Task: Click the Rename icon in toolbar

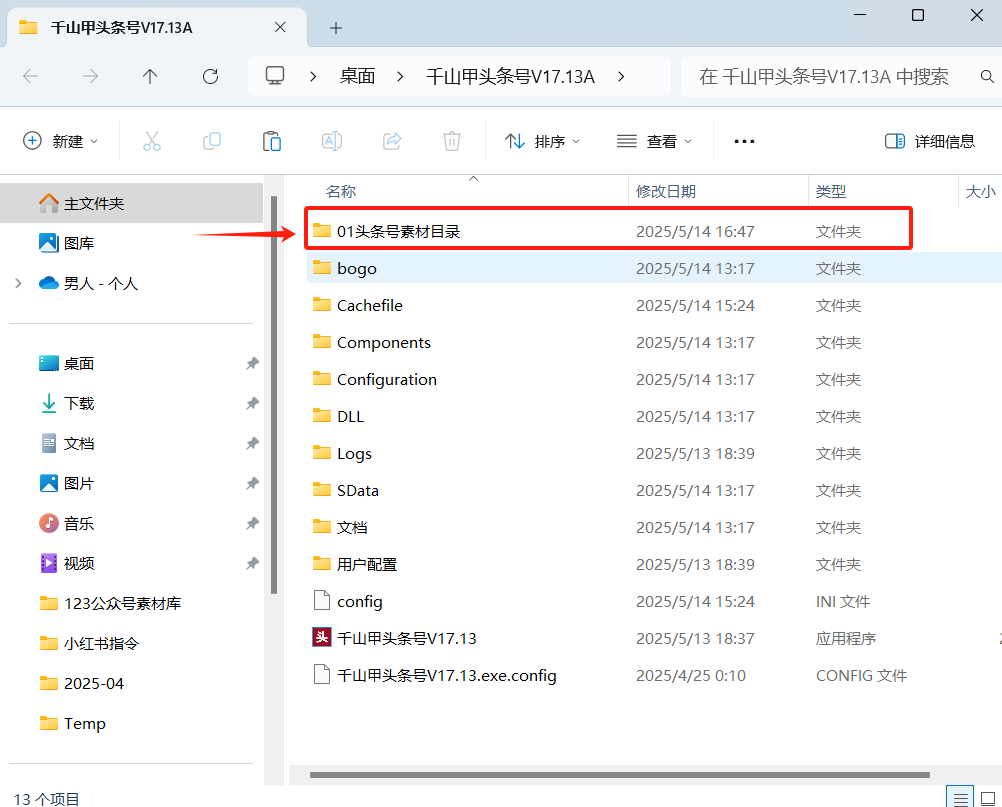Action: [332, 141]
